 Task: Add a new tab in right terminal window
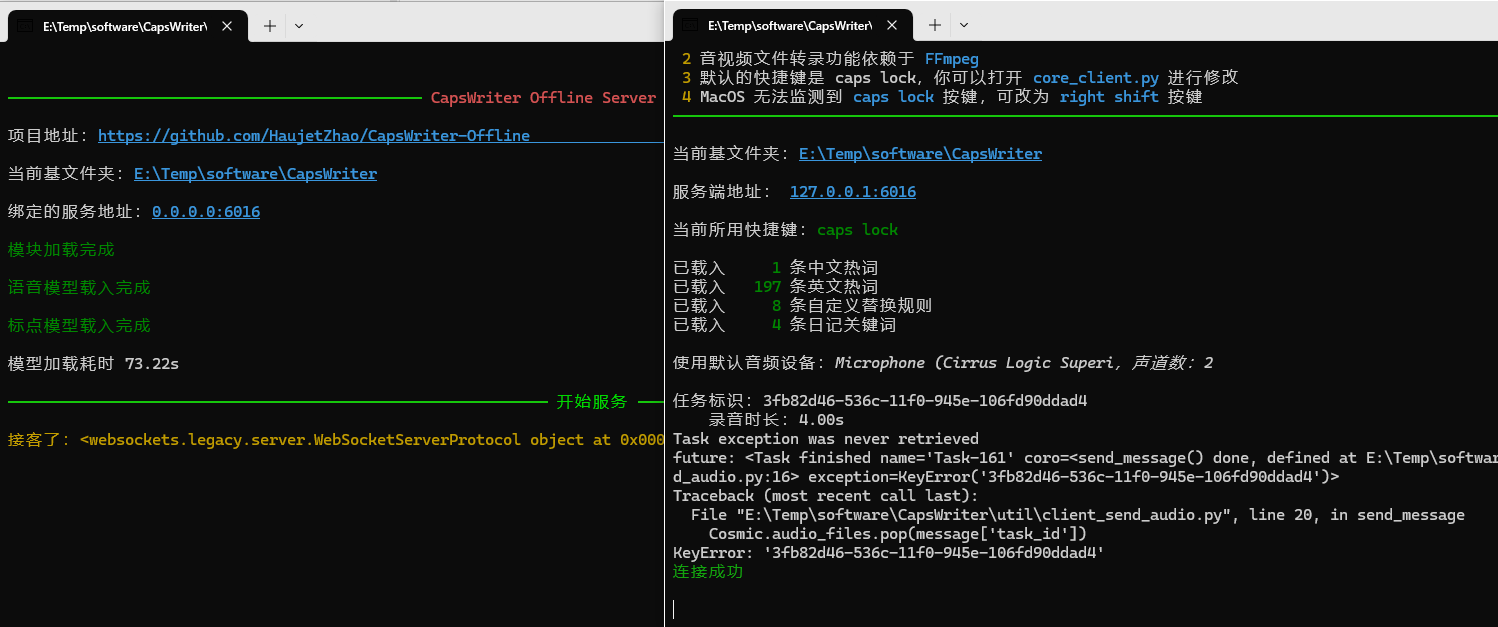click(x=934, y=25)
